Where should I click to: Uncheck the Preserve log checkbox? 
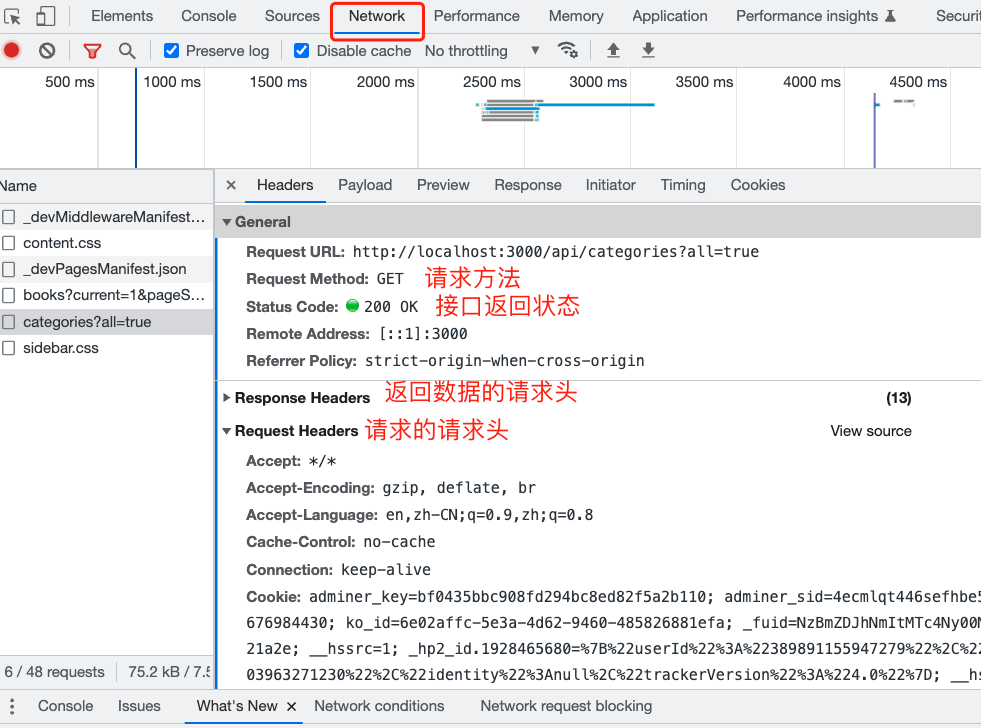tap(171, 51)
